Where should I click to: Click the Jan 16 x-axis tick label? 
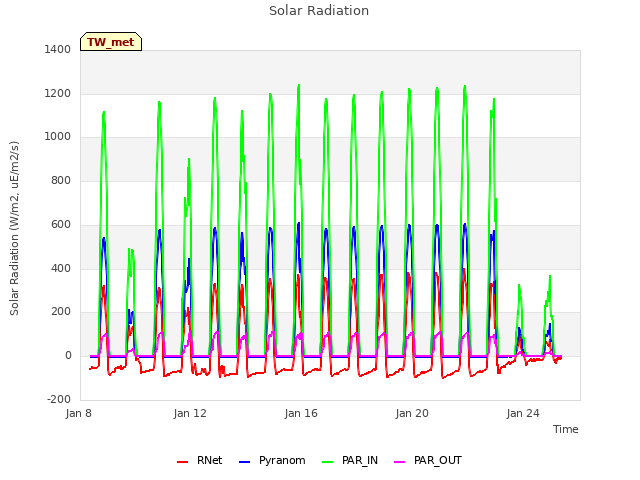click(x=301, y=413)
